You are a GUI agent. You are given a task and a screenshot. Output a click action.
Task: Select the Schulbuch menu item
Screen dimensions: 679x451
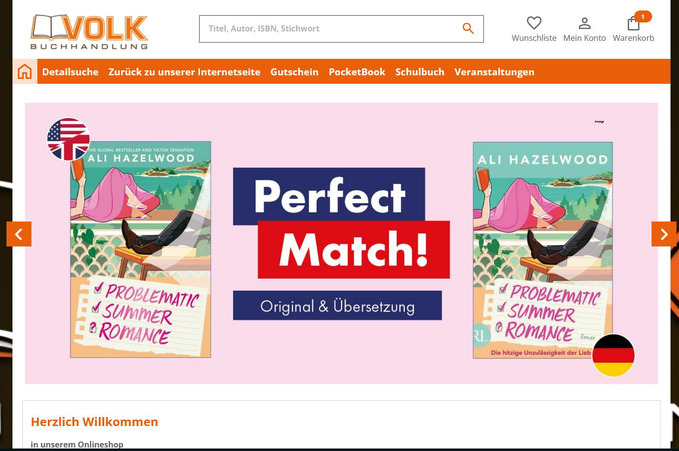(420, 72)
